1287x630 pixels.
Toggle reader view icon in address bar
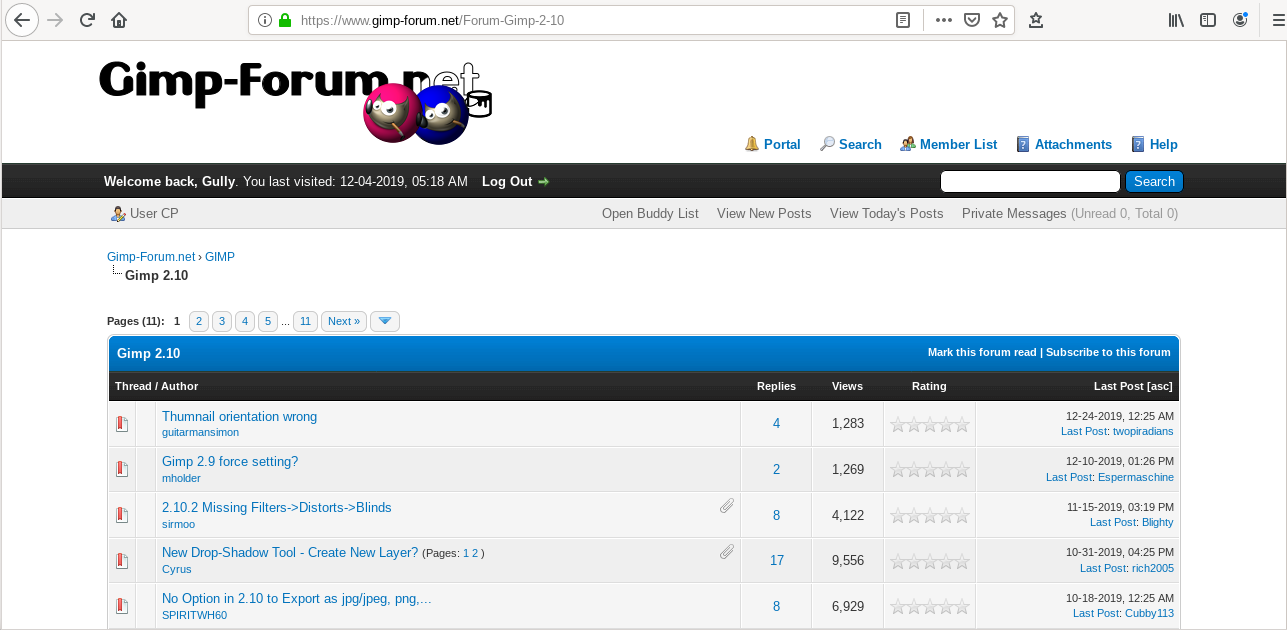(903, 20)
